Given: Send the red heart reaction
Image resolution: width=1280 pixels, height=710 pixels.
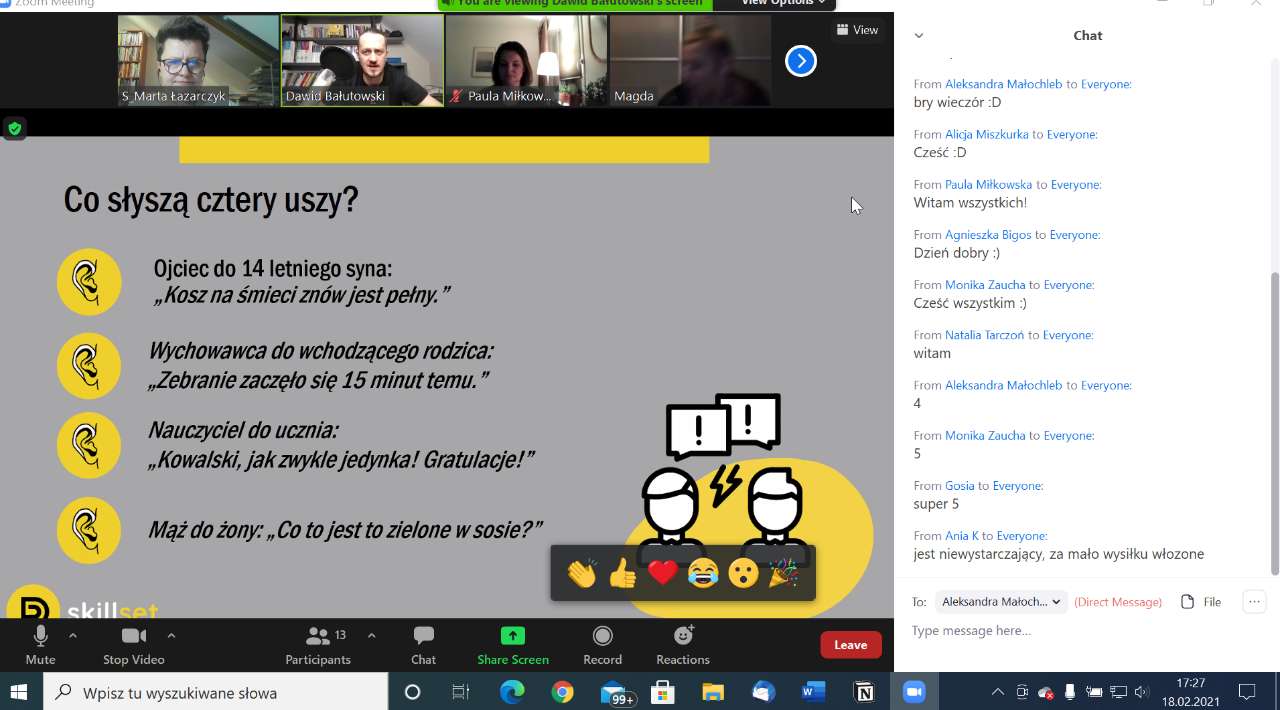Looking at the screenshot, I should (x=662, y=574).
